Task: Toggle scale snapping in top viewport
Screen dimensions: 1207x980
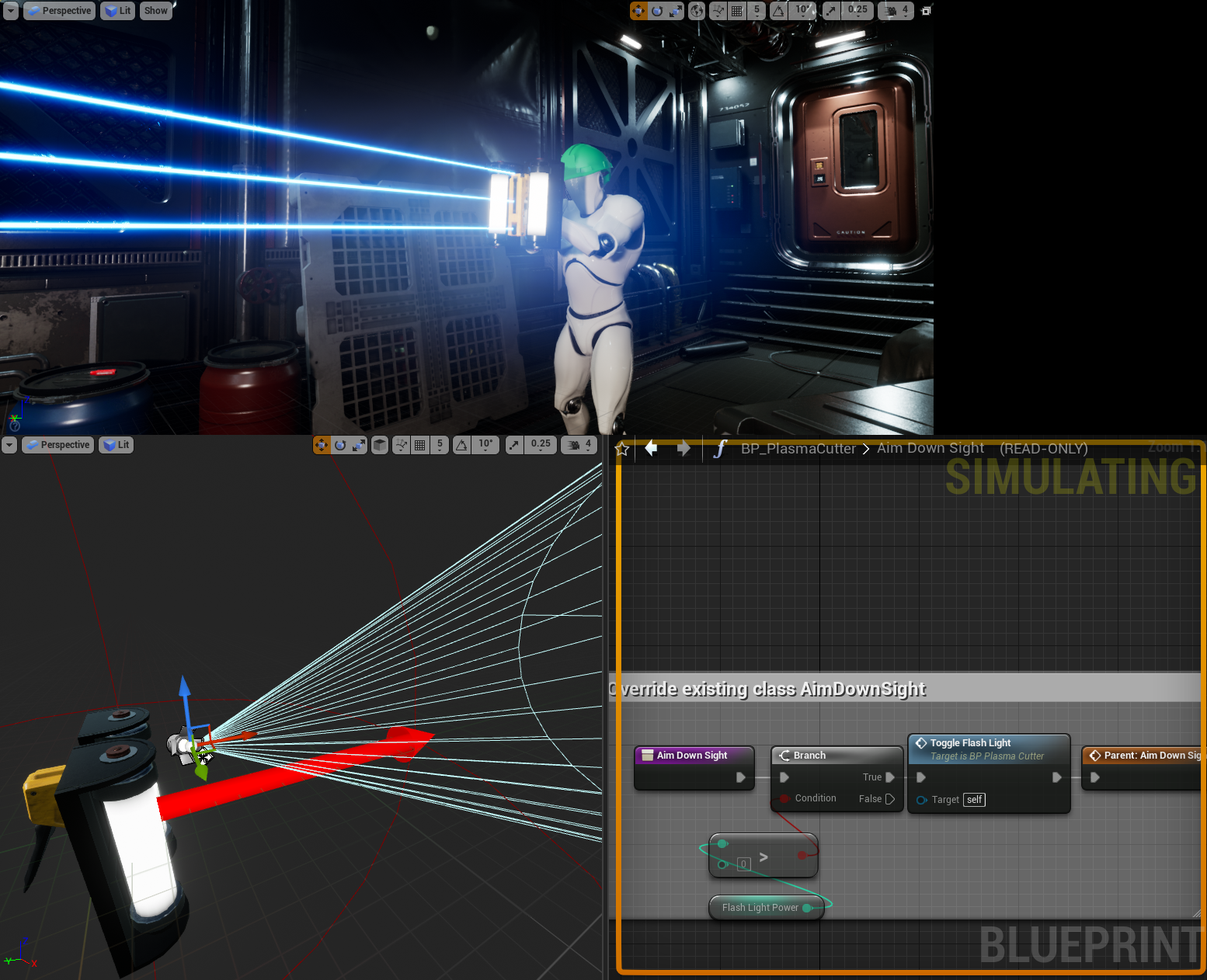Action: tap(831, 11)
